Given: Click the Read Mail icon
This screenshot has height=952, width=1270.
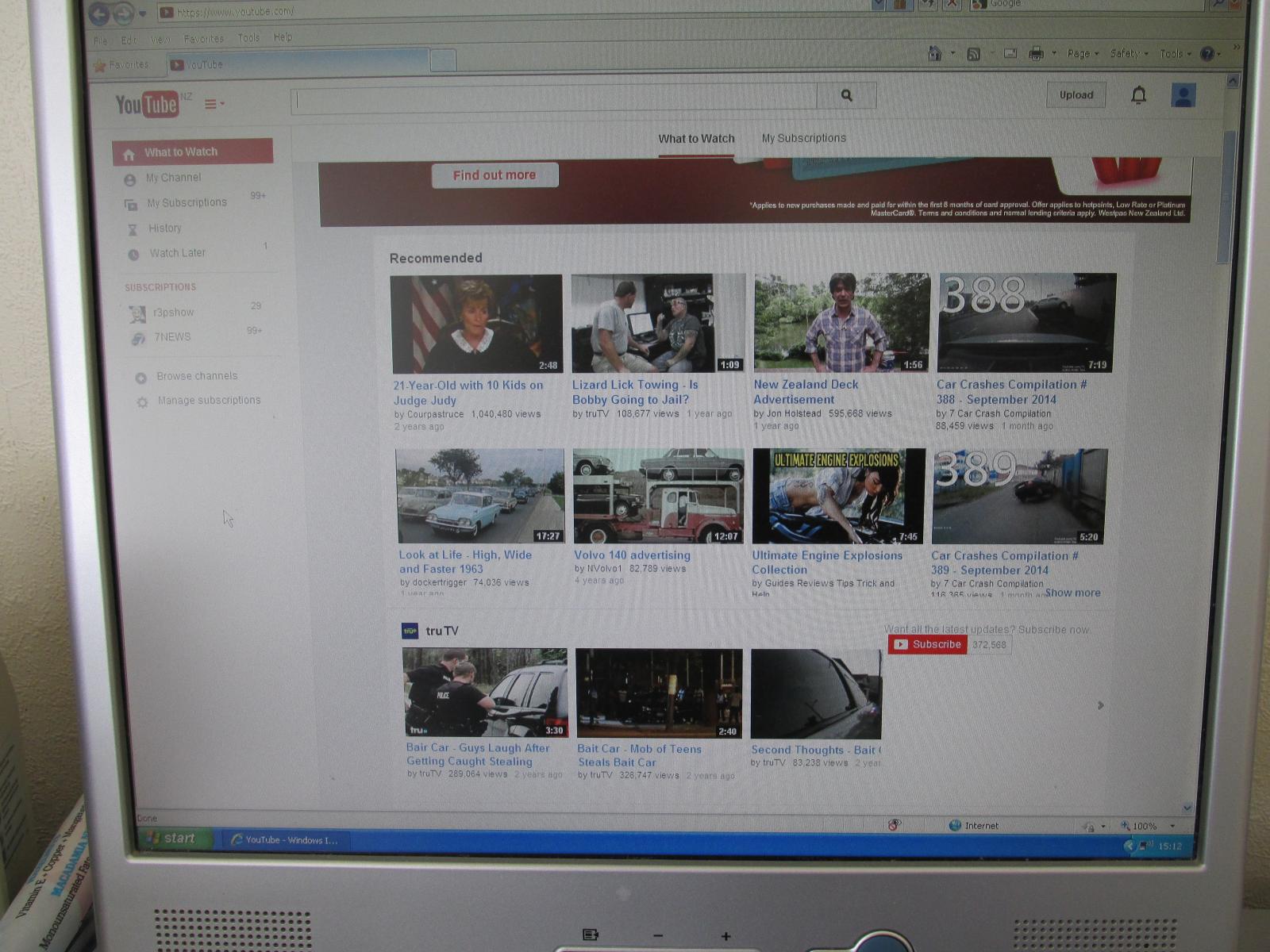Looking at the screenshot, I should pyautogui.click(x=1010, y=53).
